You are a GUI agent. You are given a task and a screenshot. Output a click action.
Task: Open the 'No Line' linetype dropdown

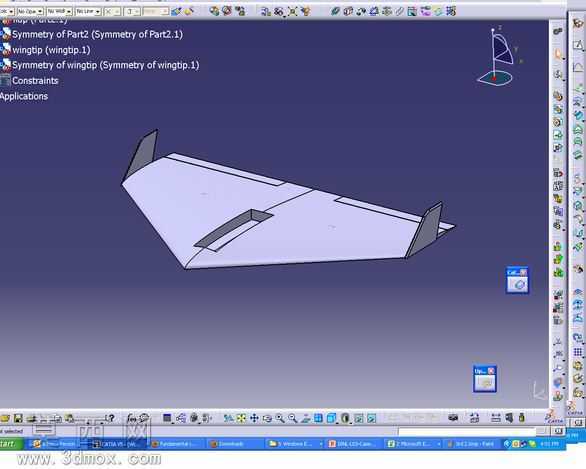98,12
